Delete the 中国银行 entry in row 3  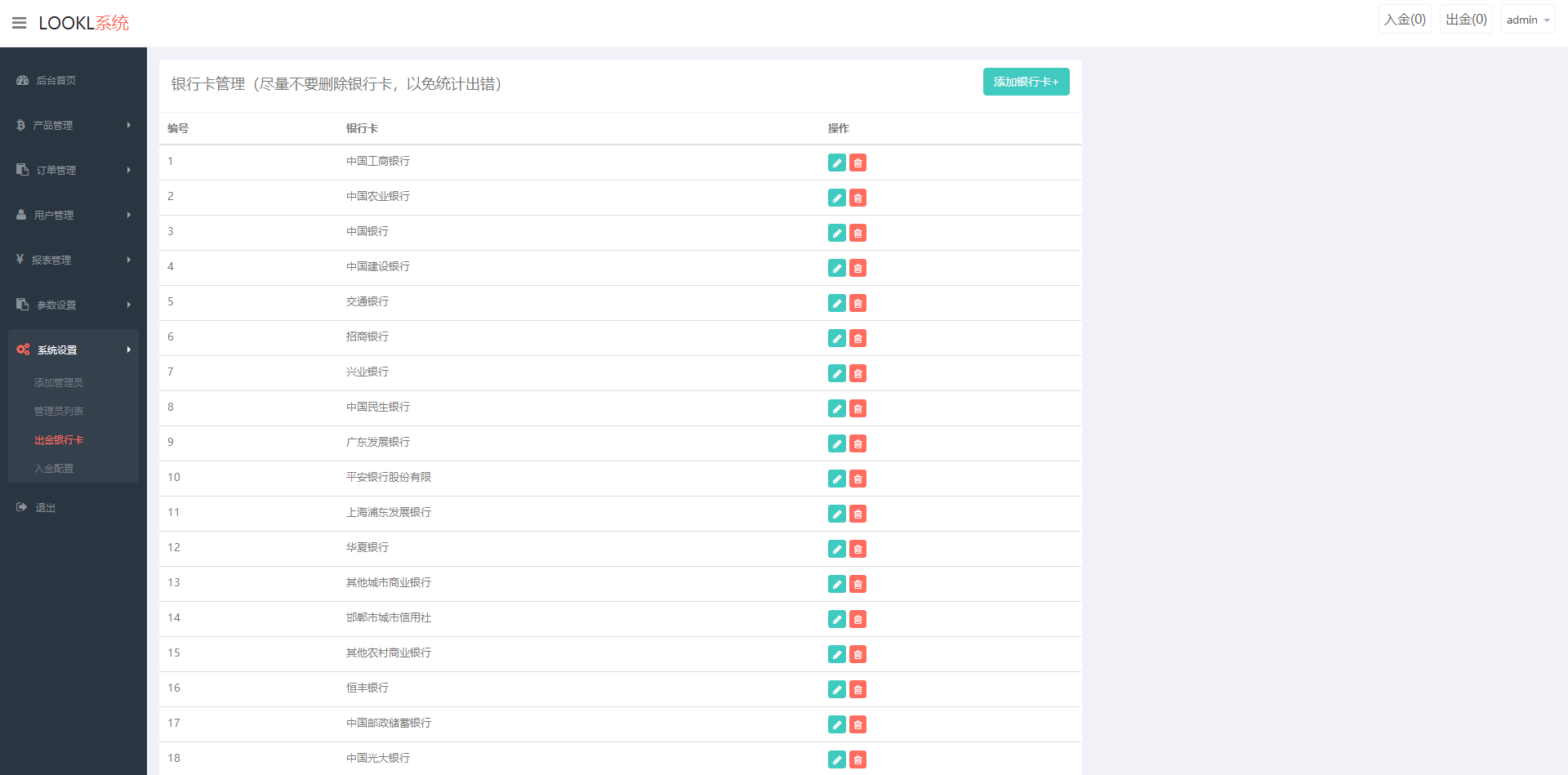(857, 233)
